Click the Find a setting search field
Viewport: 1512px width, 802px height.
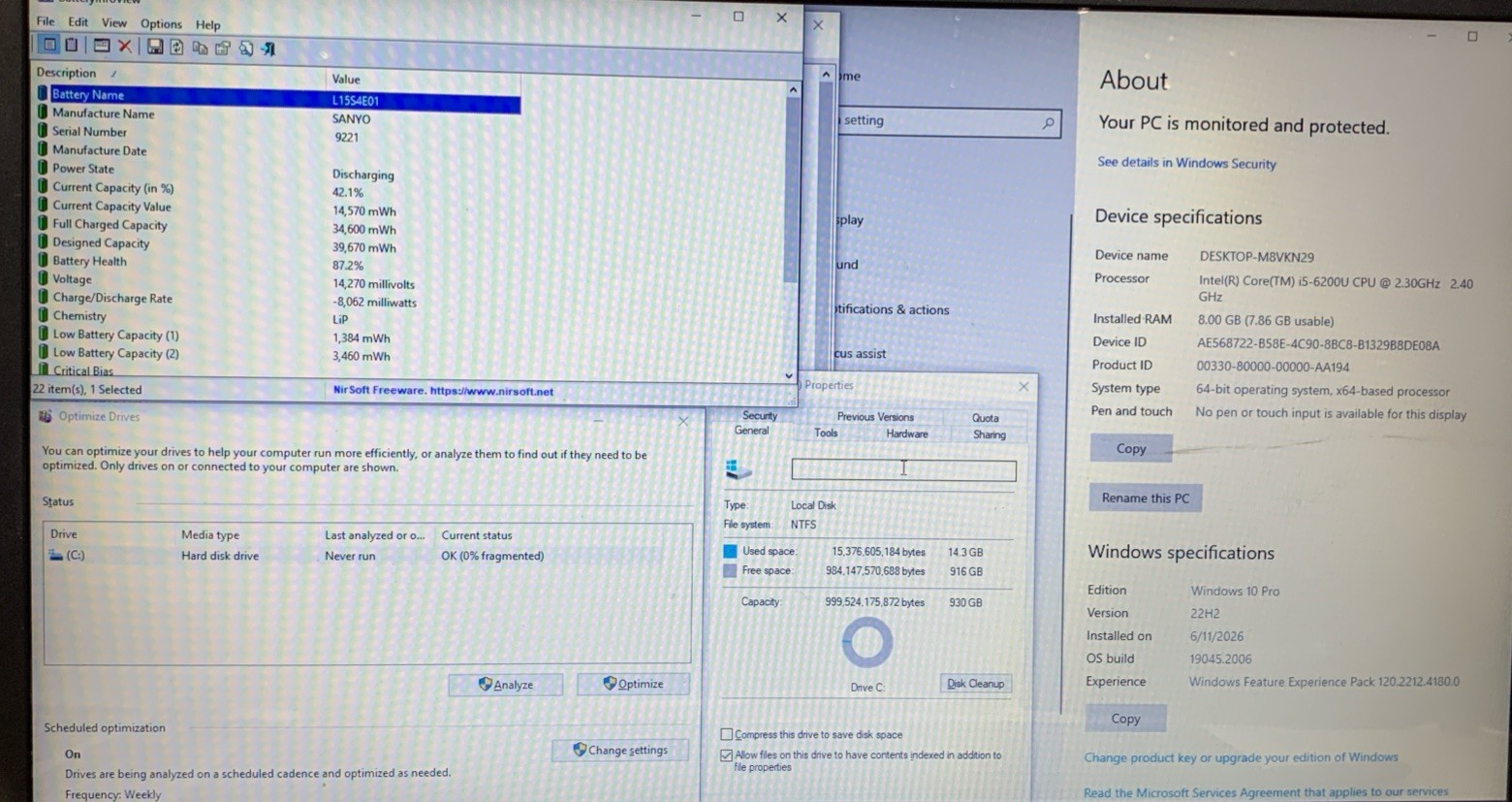pyautogui.click(x=948, y=121)
